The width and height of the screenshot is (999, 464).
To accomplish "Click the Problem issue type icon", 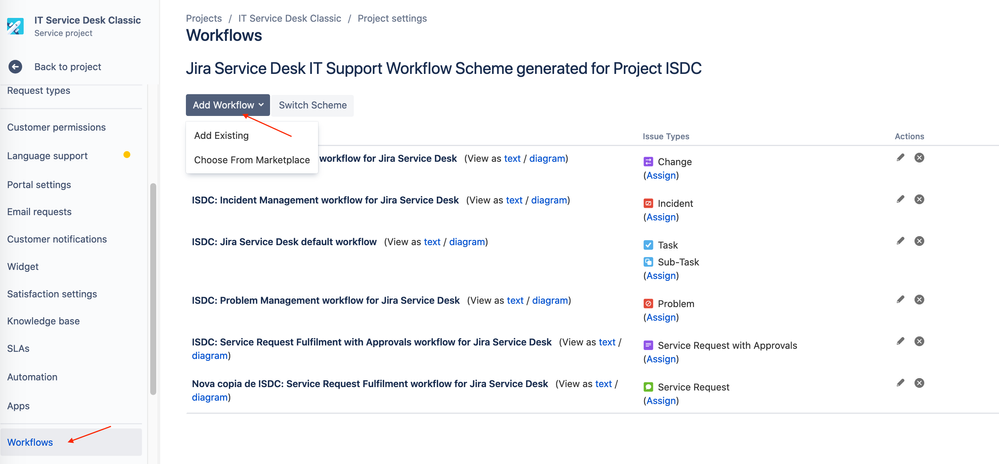I will tap(649, 303).
